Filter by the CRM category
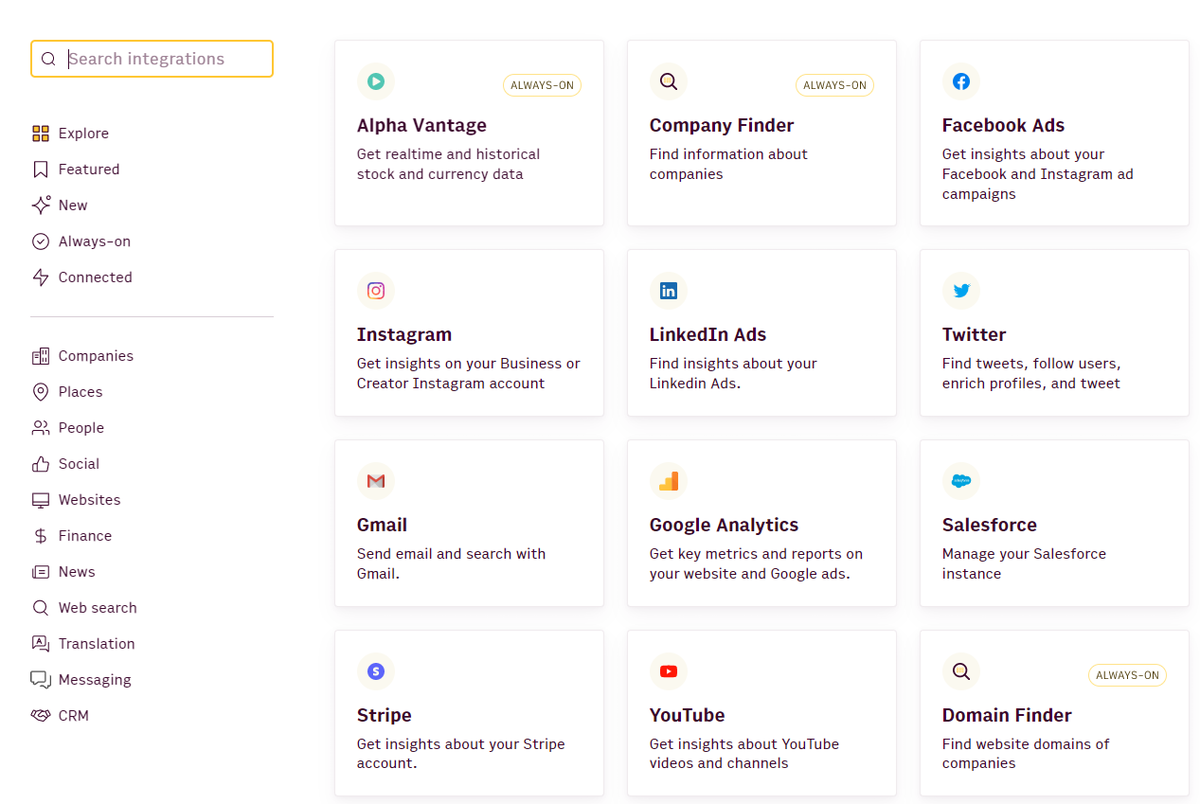1200x804 pixels. (x=60, y=715)
